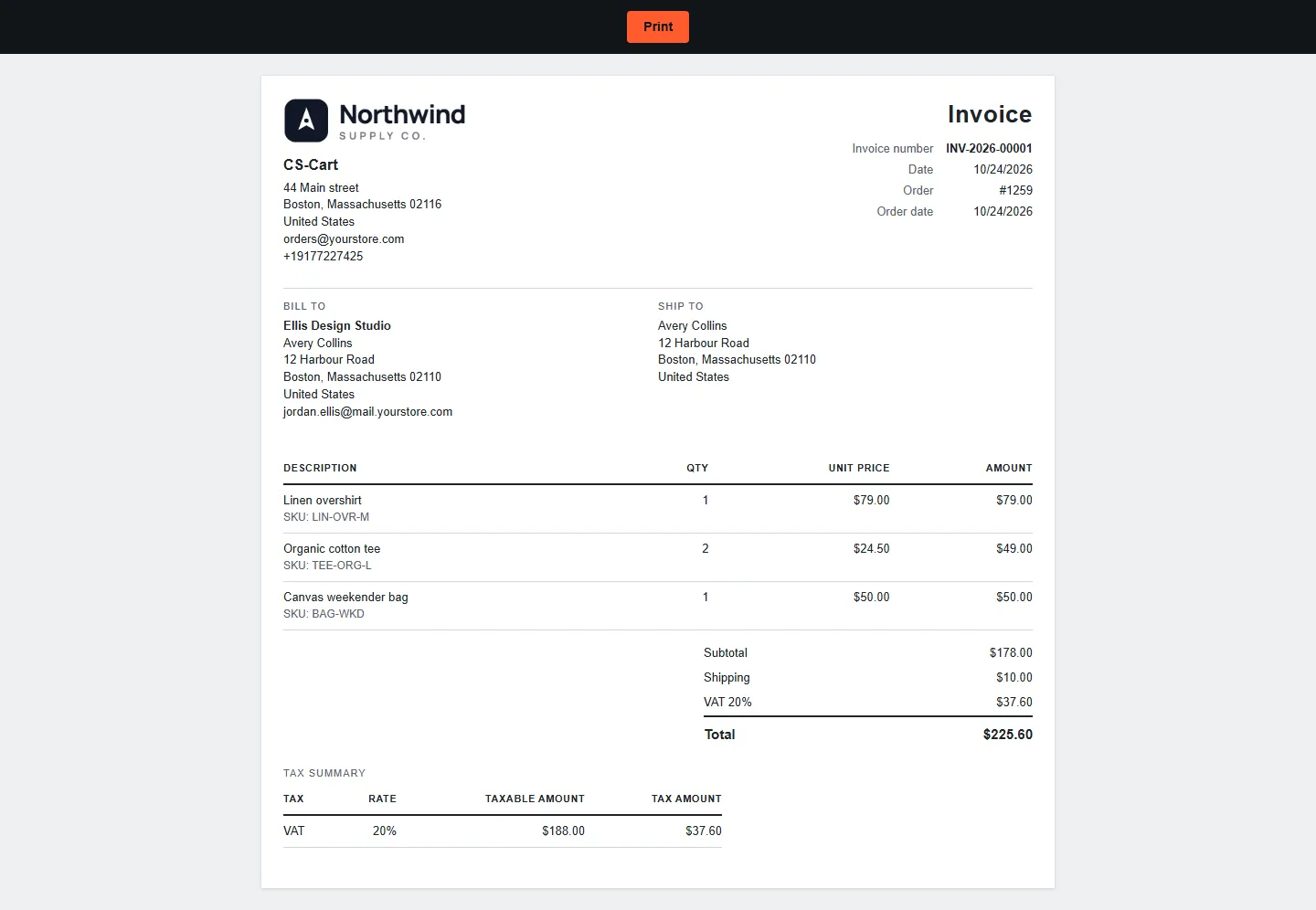This screenshot has width=1316, height=910.
Task: Click the orange Print button
Action: coord(658,26)
